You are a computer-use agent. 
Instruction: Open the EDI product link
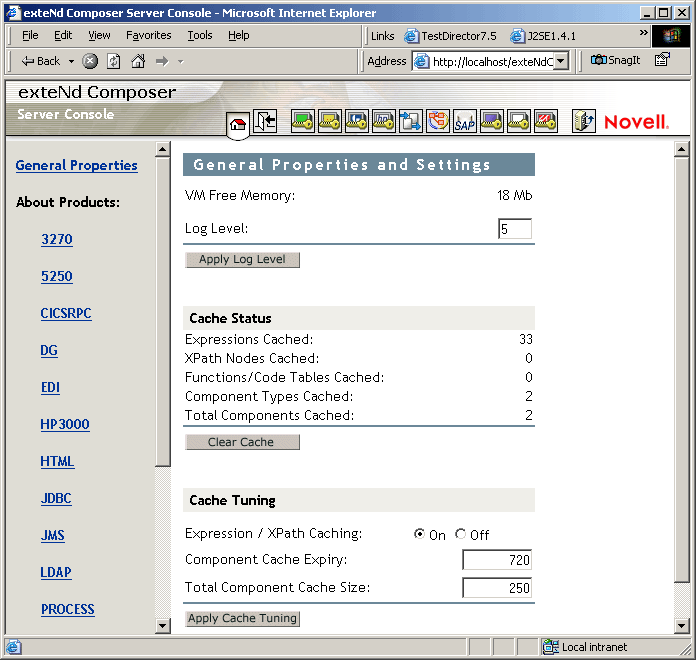tap(50, 387)
